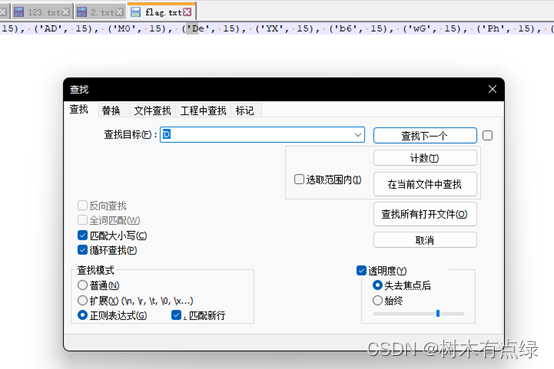
Task: Select the 扩展 search mode radio
Action: [x=82, y=300]
